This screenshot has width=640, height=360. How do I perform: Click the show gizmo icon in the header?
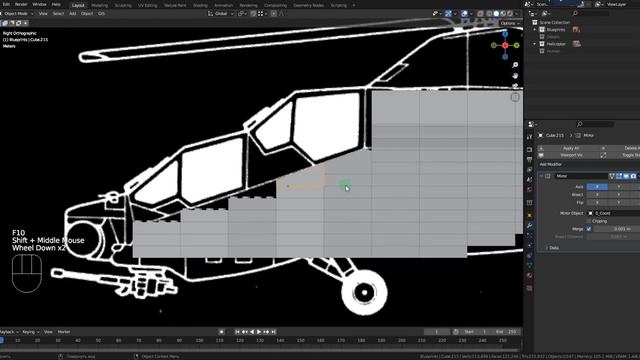pyautogui.click(x=449, y=13)
